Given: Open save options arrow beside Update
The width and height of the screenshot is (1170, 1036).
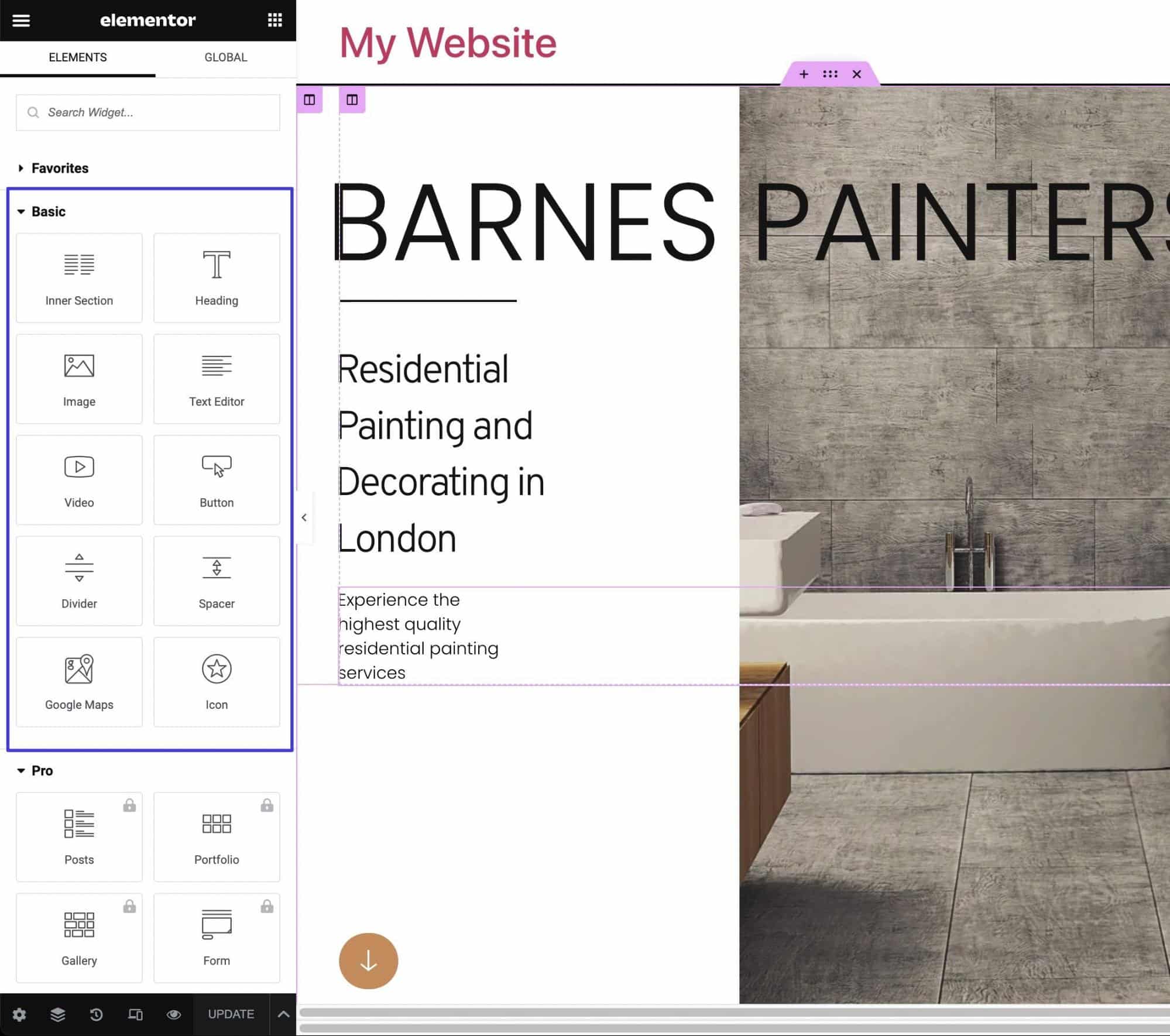Looking at the screenshot, I should (x=283, y=1014).
